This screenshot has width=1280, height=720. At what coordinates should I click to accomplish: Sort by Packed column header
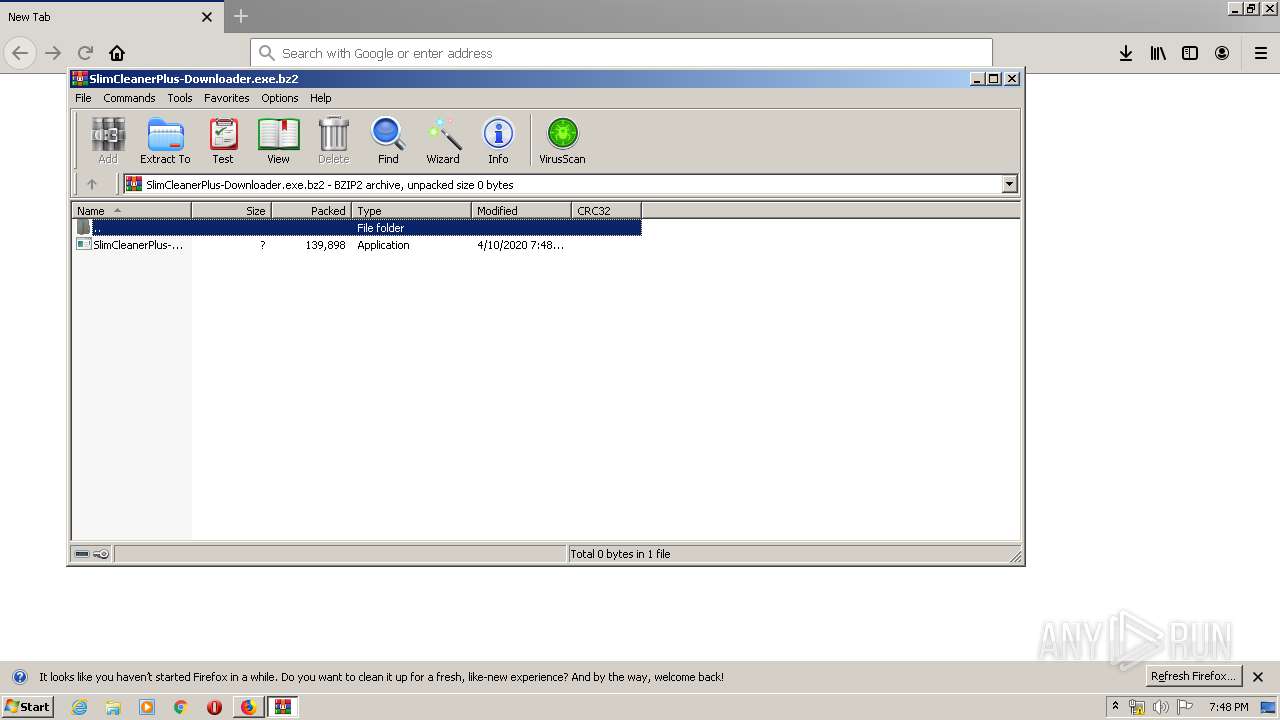click(311, 210)
